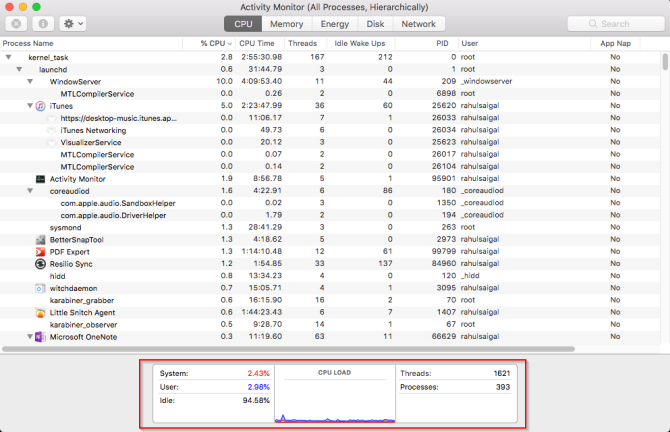This screenshot has height=432, width=670.
Task: Click WindowServer CPU value 10.0
Action: point(224,81)
